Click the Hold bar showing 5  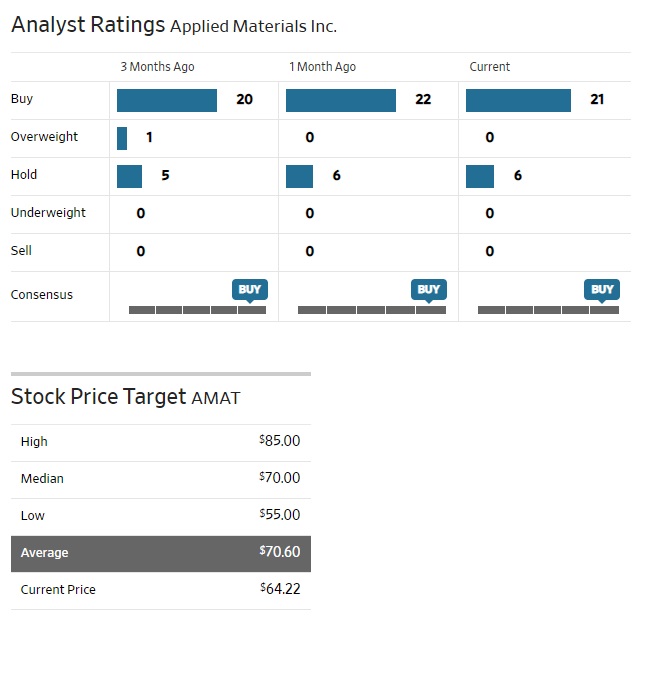[129, 176]
